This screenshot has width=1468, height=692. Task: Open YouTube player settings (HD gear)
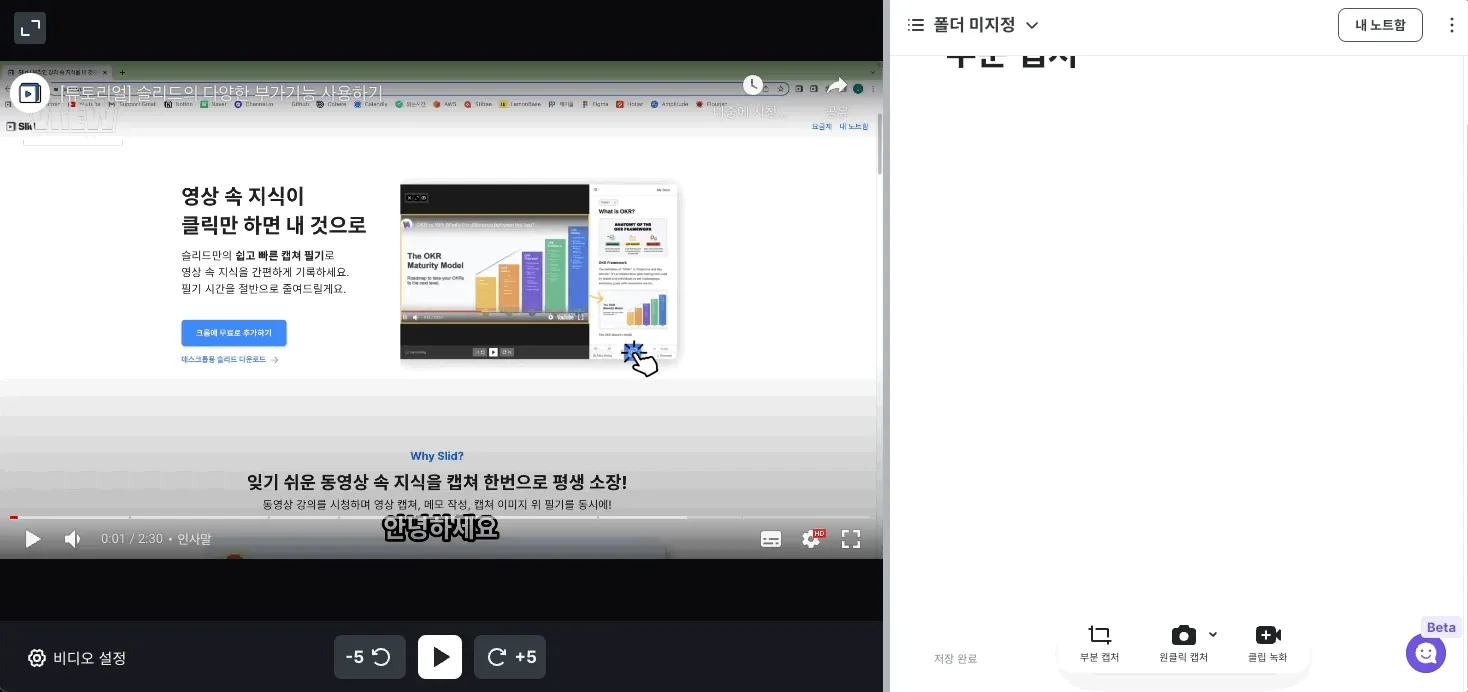point(812,539)
